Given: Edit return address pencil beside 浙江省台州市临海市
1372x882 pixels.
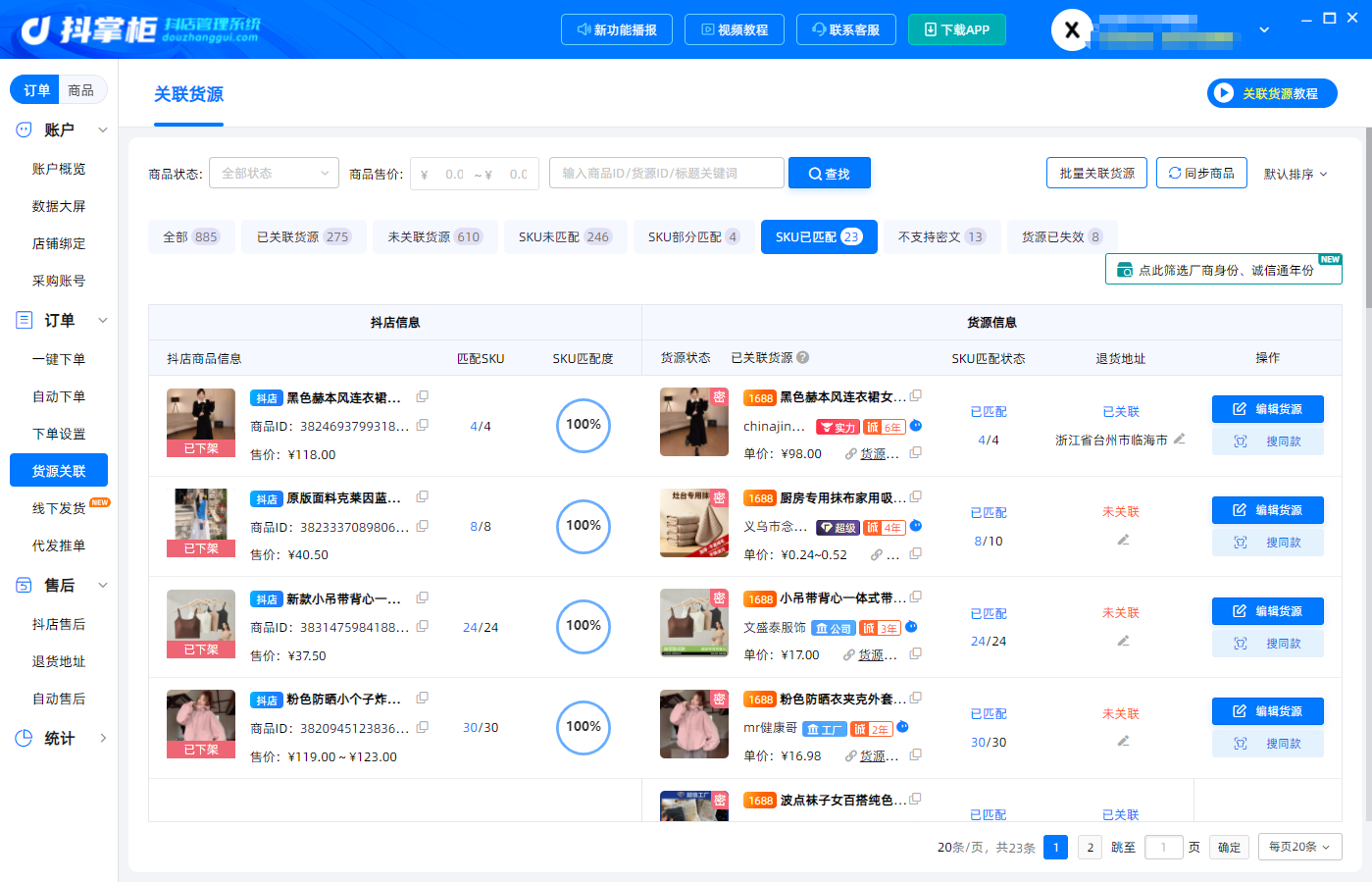Looking at the screenshot, I should tap(1180, 440).
